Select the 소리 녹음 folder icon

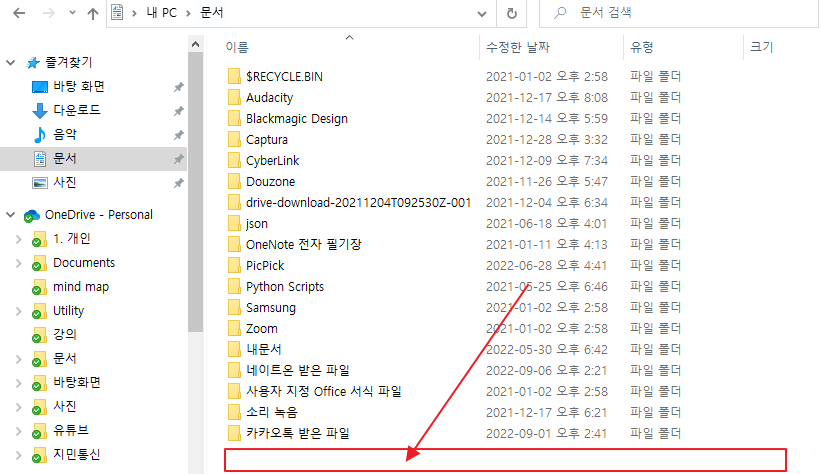point(234,412)
